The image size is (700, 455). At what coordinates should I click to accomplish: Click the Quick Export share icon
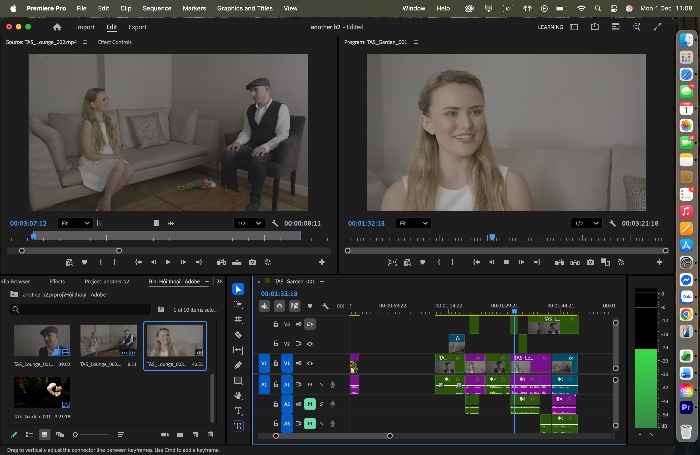[595, 27]
